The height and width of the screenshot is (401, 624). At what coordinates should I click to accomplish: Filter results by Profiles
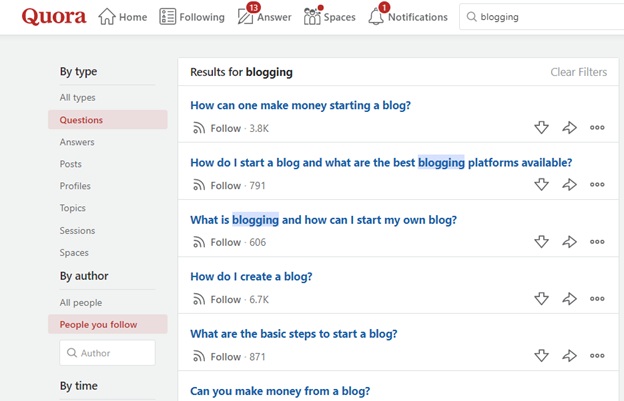pyautogui.click(x=75, y=186)
